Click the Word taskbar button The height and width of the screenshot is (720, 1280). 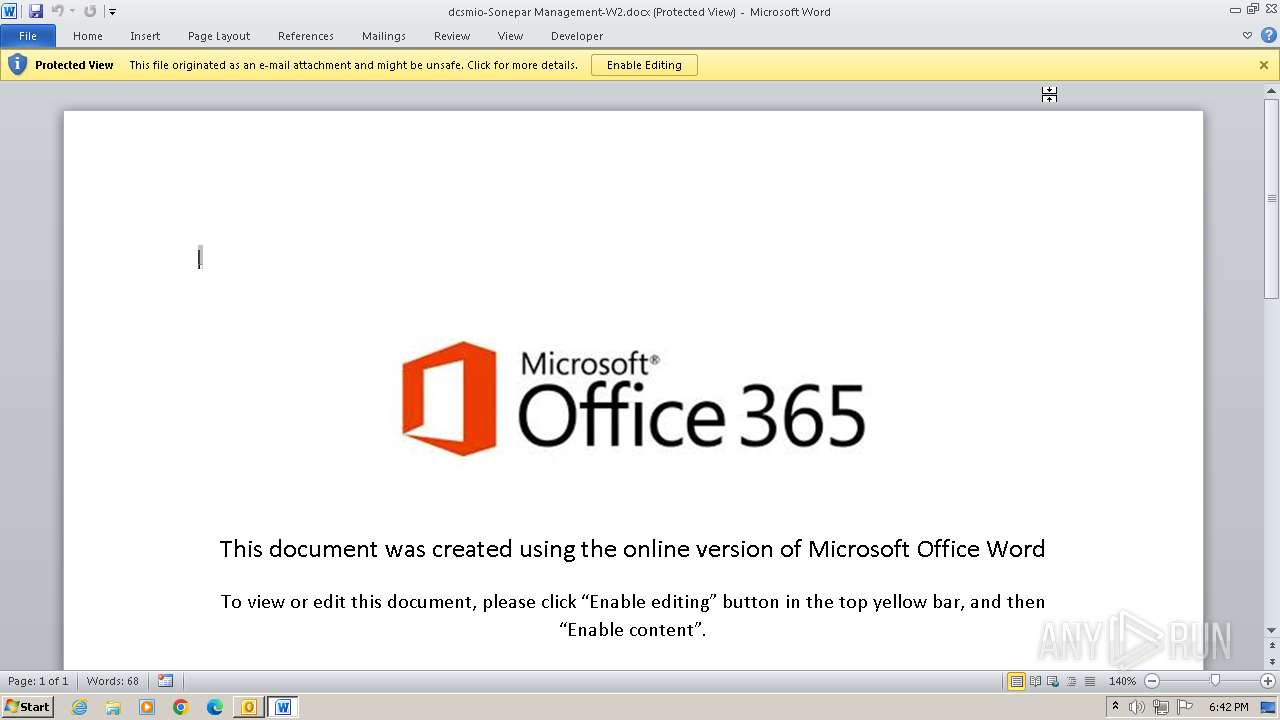coord(283,707)
